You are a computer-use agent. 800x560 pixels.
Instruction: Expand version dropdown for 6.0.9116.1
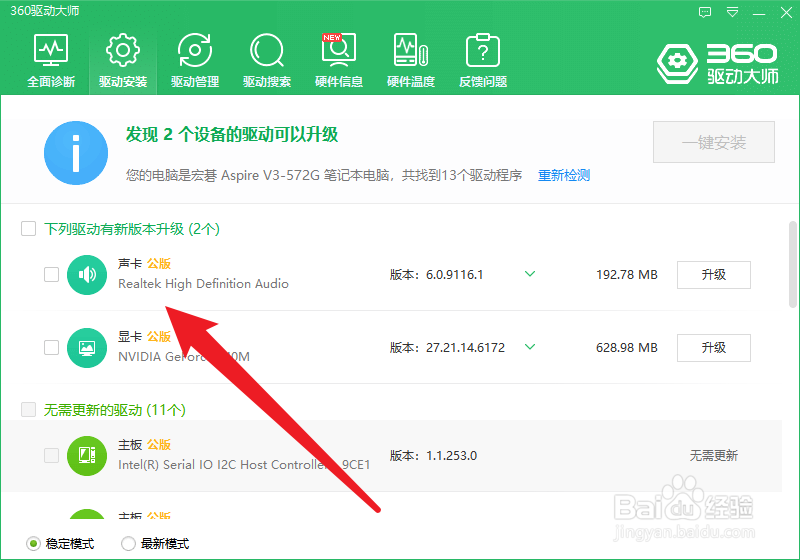(530, 274)
